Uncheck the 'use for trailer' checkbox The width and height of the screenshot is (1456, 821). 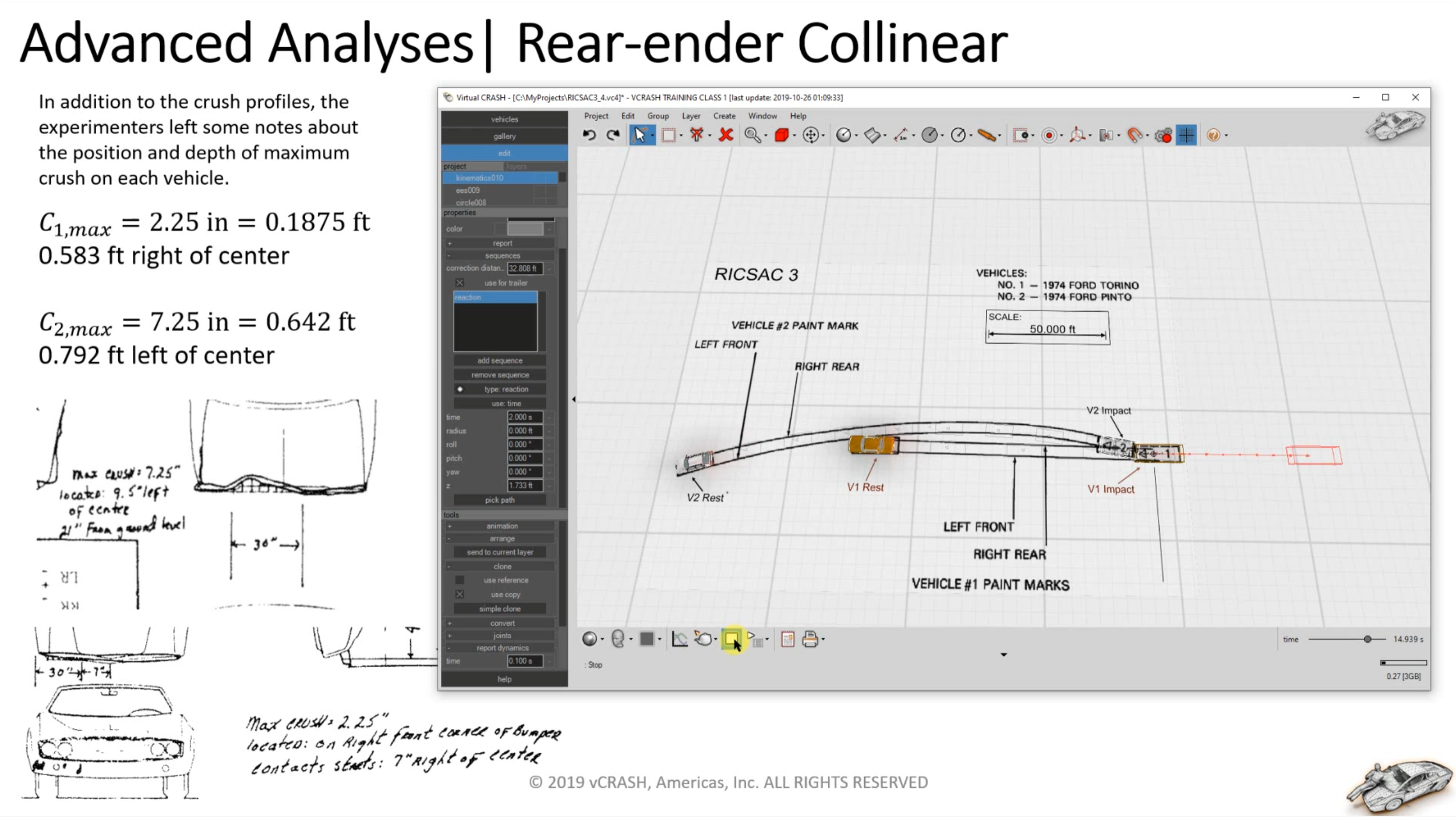pos(460,283)
